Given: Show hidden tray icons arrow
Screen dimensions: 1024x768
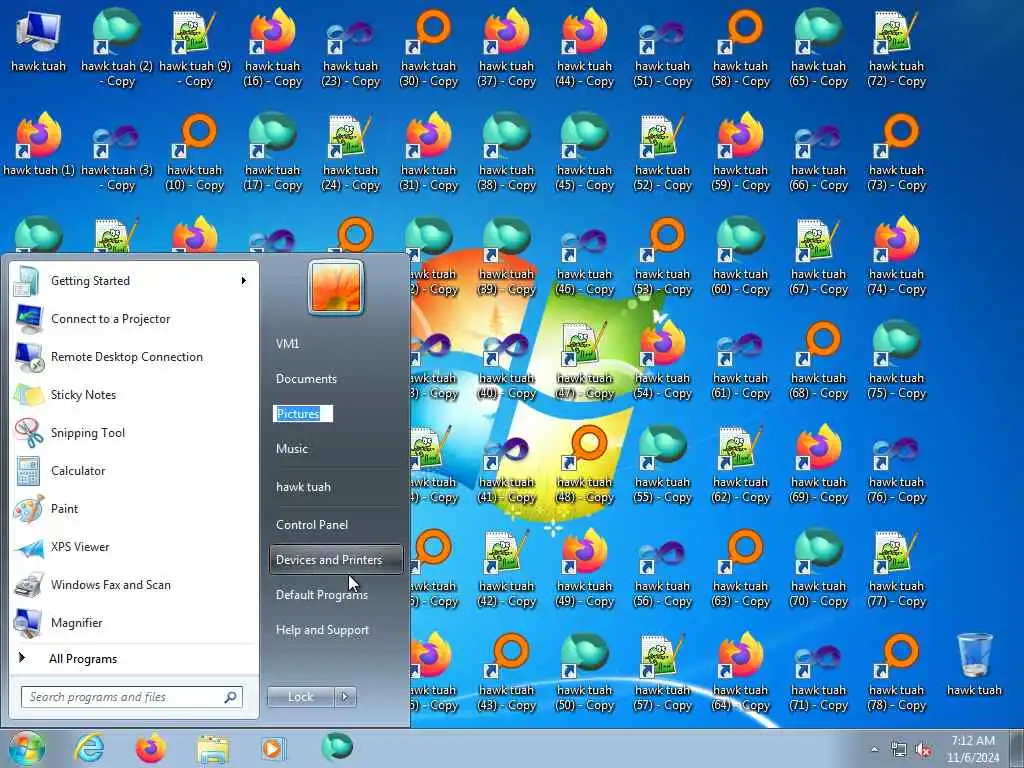Looking at the screenshot, I should 874,750.
